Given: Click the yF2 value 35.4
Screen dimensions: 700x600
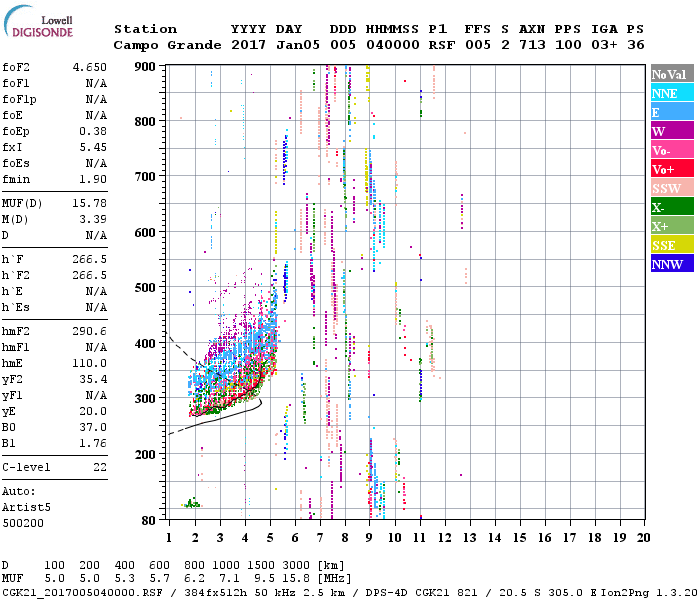Looking at the screenshot, I should pos(93,379).
